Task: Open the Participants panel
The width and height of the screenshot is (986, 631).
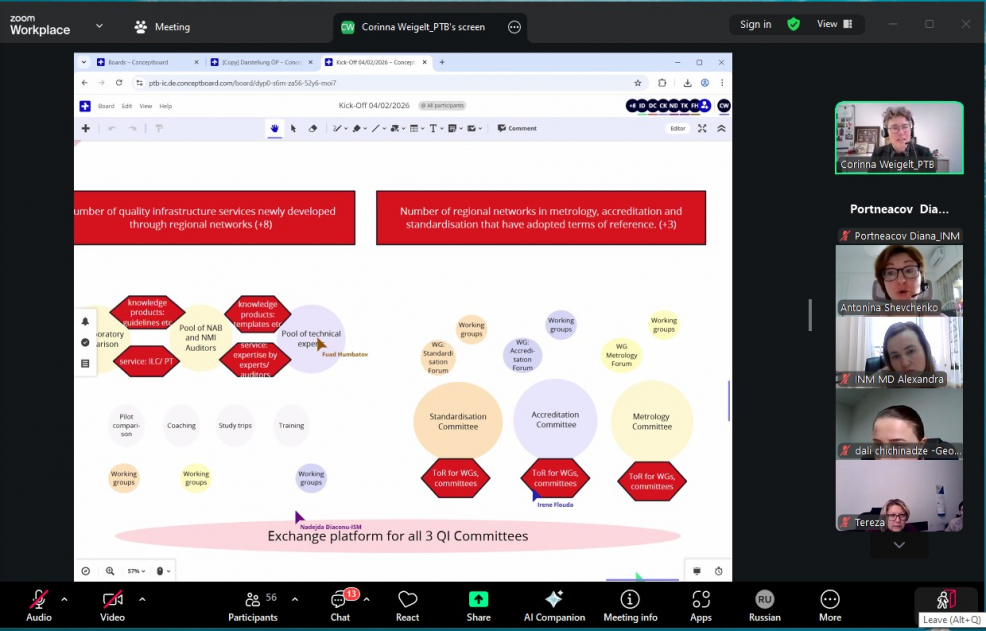Action: 253,603
